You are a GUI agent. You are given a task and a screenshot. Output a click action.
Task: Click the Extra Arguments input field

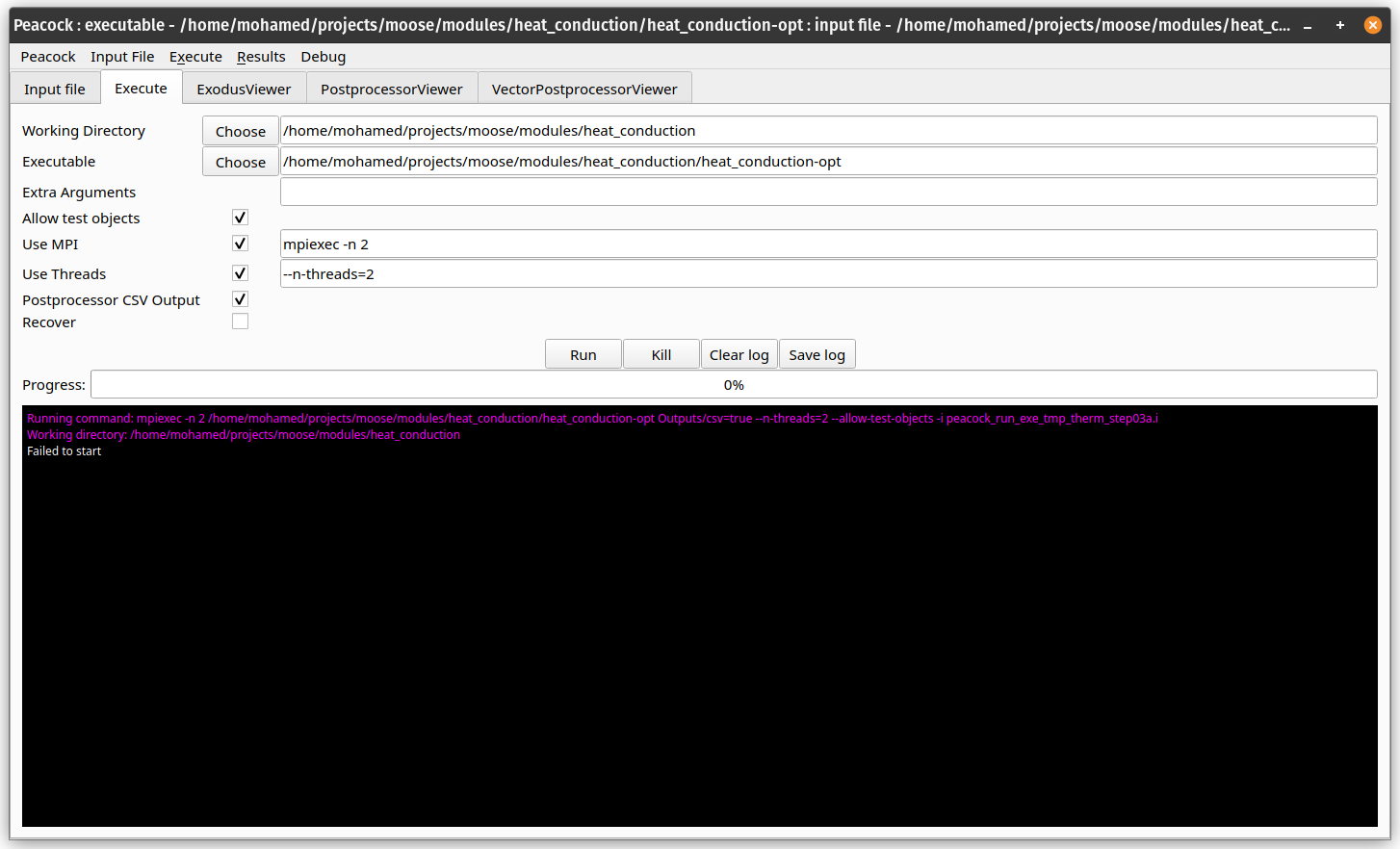click(828, 192)
